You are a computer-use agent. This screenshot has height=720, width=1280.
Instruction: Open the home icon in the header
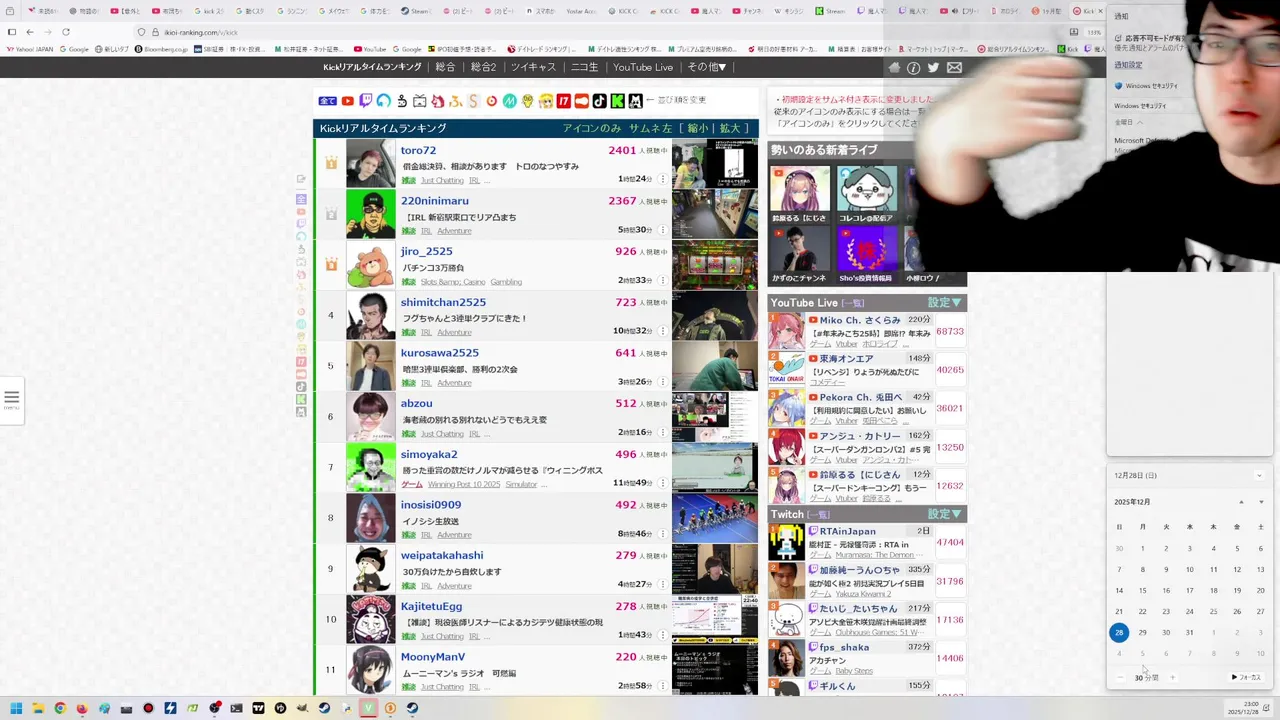click(x=894, y=68)
